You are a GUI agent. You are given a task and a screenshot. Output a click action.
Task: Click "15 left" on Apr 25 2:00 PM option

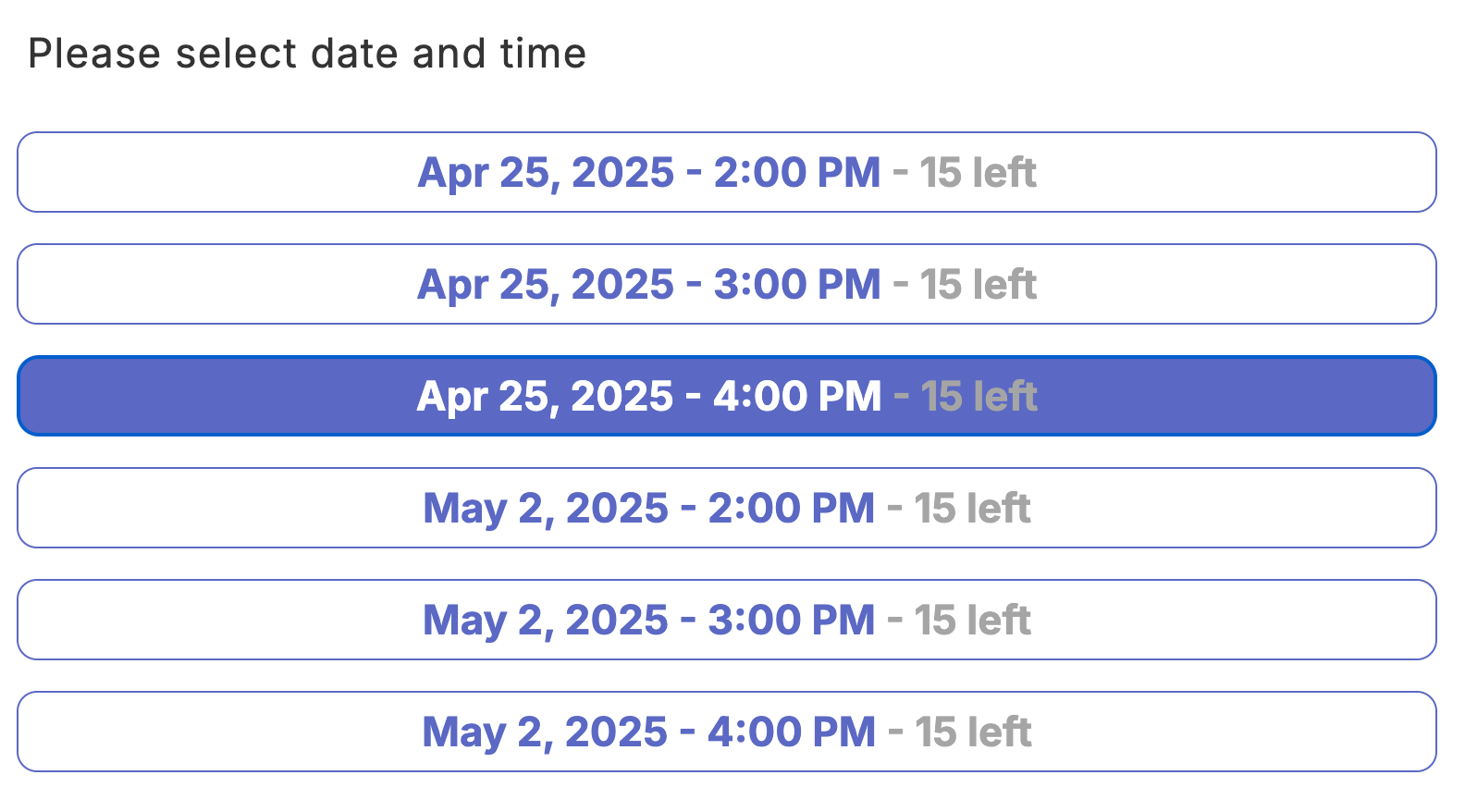tap(978, 173)
